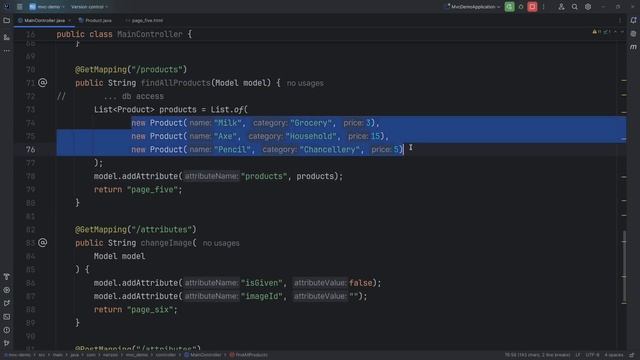640x360 pixels.
Task: Click the findAllProducts method name
Action: [x=176, y=83]
